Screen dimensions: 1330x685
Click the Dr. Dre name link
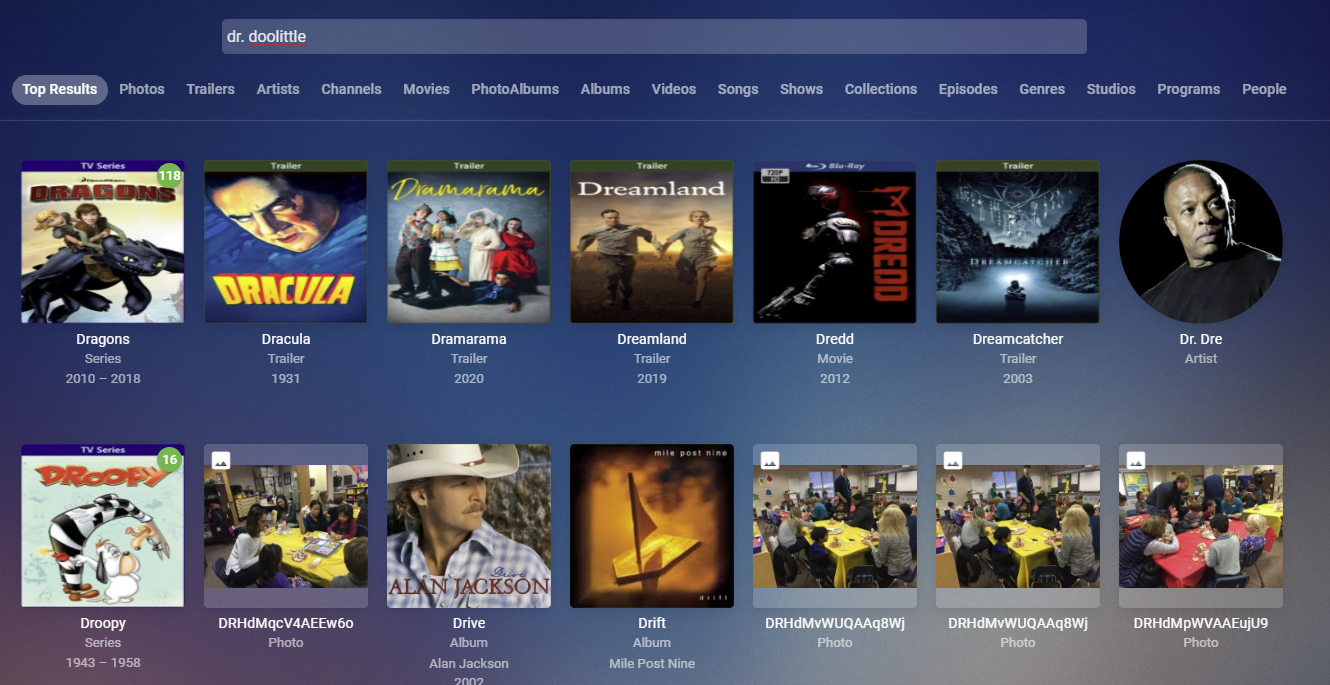tap(1201, 339)
